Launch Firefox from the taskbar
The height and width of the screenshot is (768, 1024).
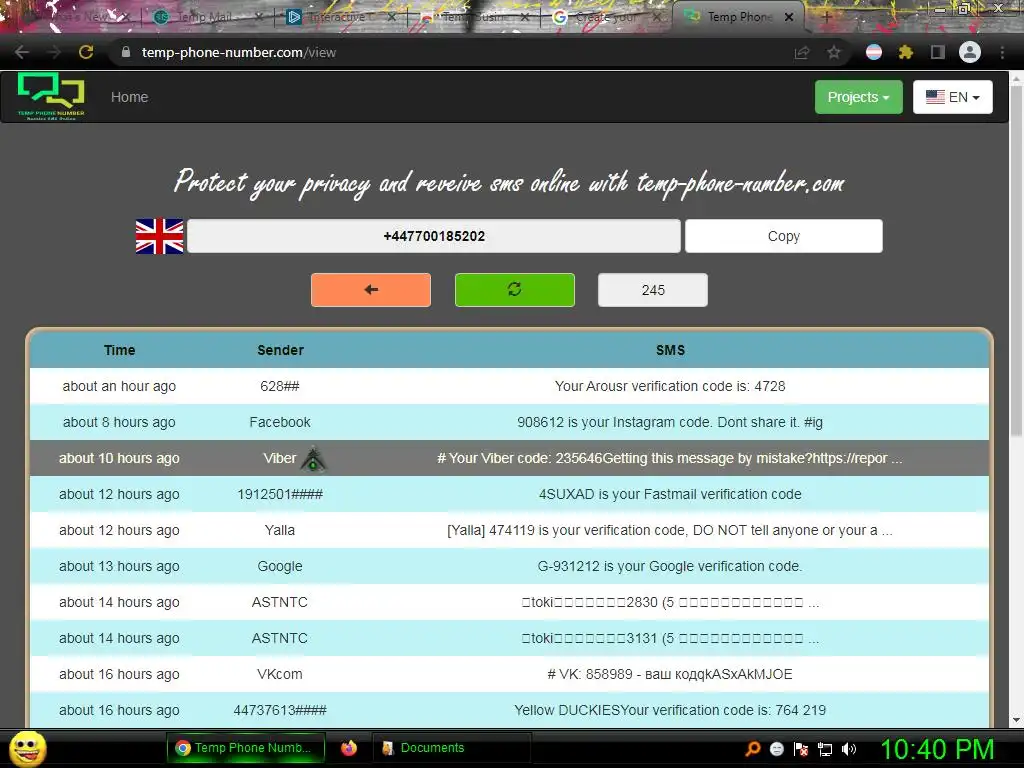click(x=349, y=748)
